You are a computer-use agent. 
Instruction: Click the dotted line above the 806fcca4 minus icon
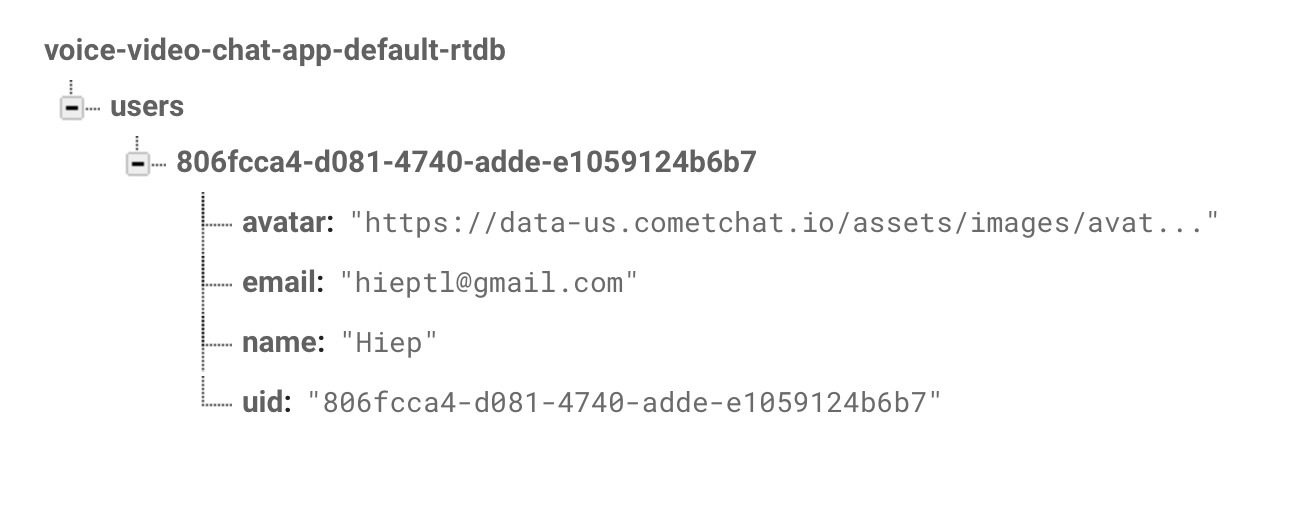(137, 144)
